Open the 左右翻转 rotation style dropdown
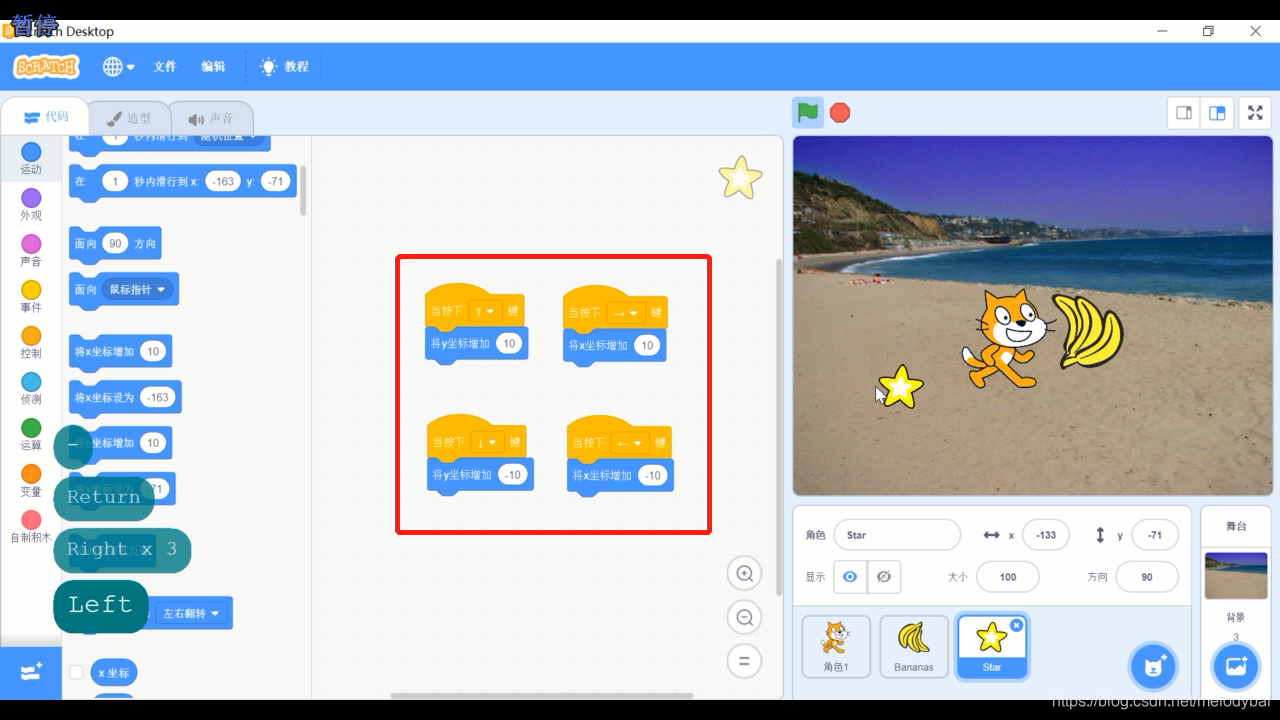The width and height of the screenshot is (1280, 720). pyautogui.click(x=190, y=613)
